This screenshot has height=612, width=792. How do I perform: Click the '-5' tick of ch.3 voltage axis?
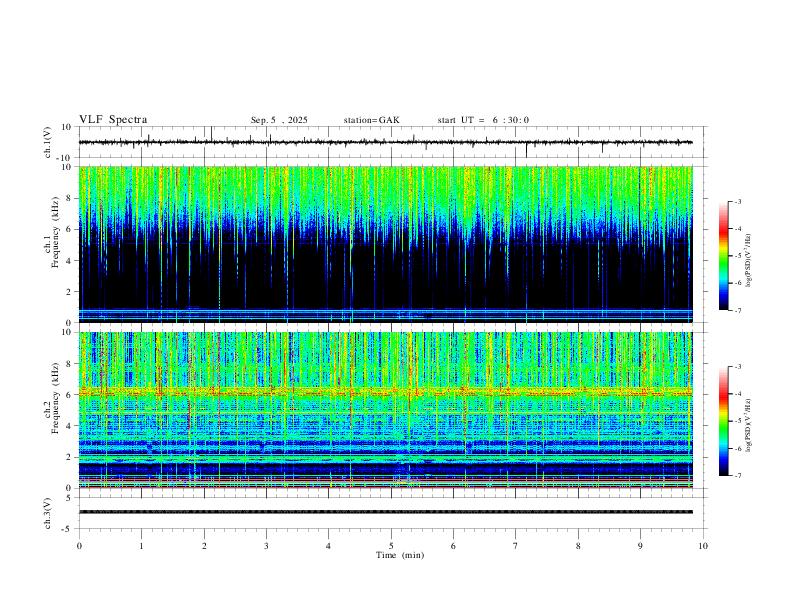coord(67,529)
